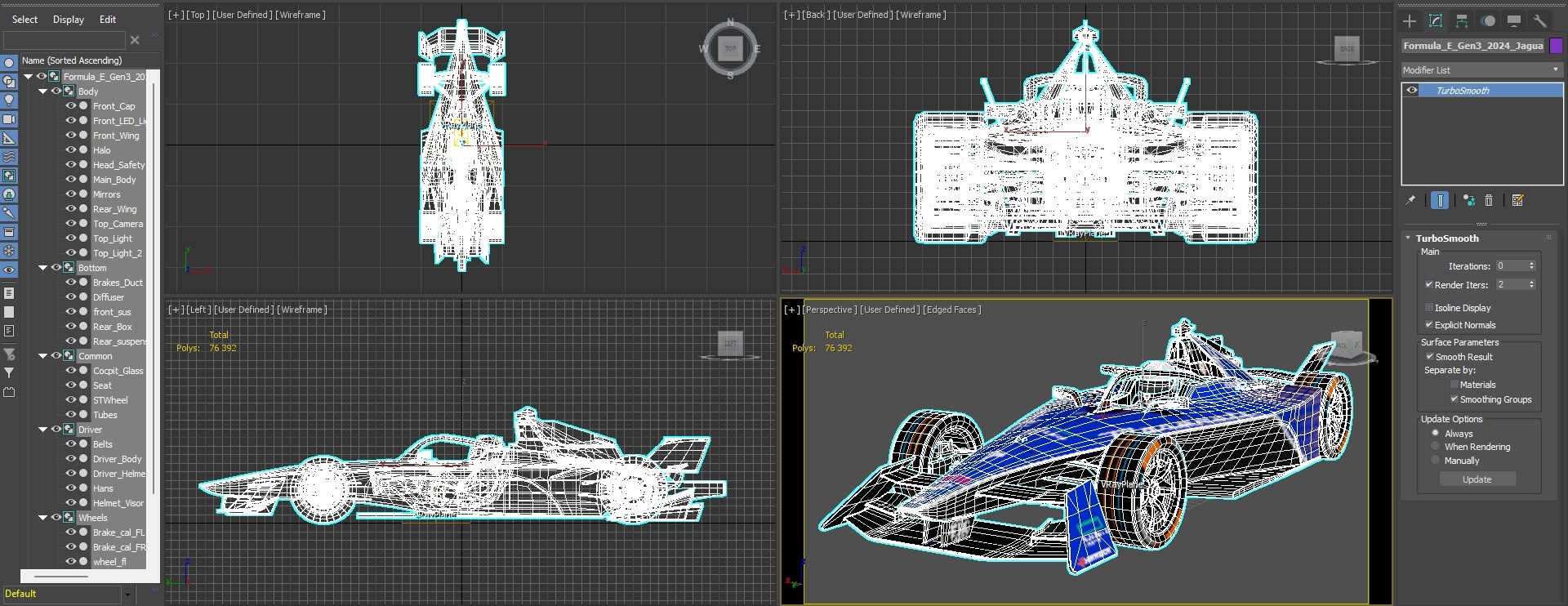Viewport: 1568px width, 606px height.
Task: Toggle TurboSmooth modifier visibility eye
Action: 1412,91
